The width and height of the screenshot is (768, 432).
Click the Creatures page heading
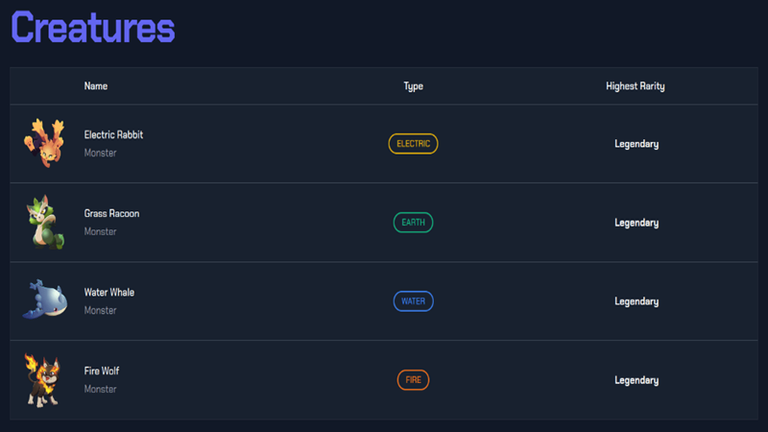point(93,27)
